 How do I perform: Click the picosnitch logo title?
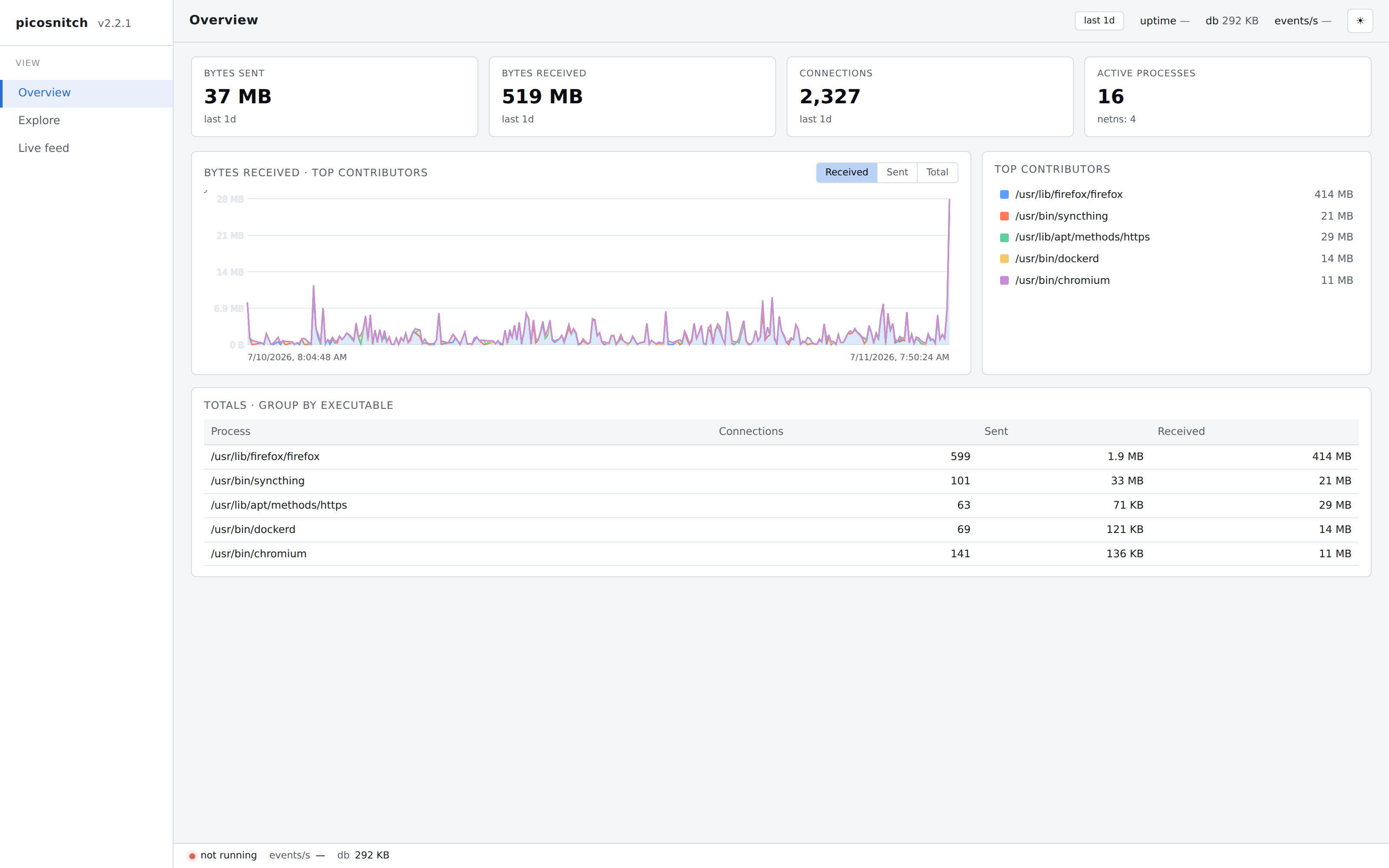pos(52,23)
